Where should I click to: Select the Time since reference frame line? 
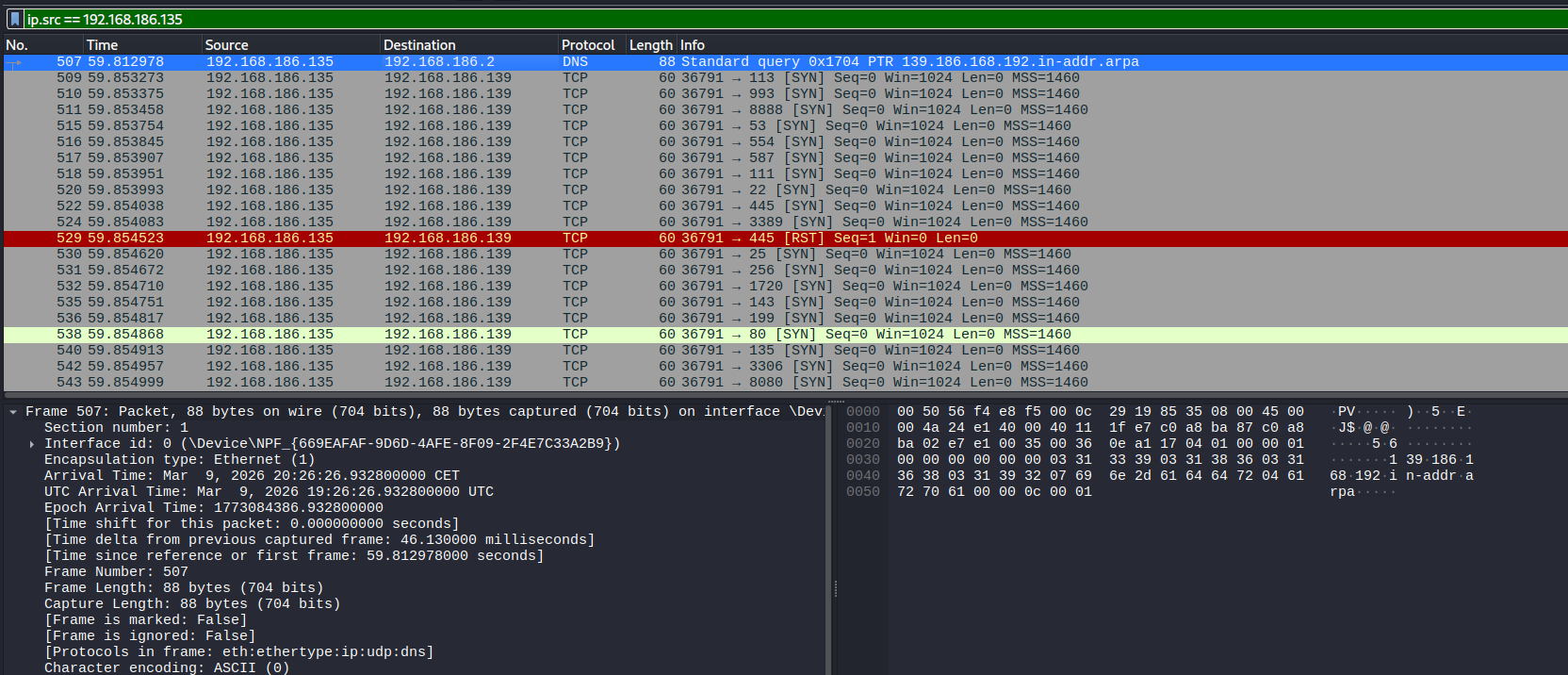click(x=294, y=555)
